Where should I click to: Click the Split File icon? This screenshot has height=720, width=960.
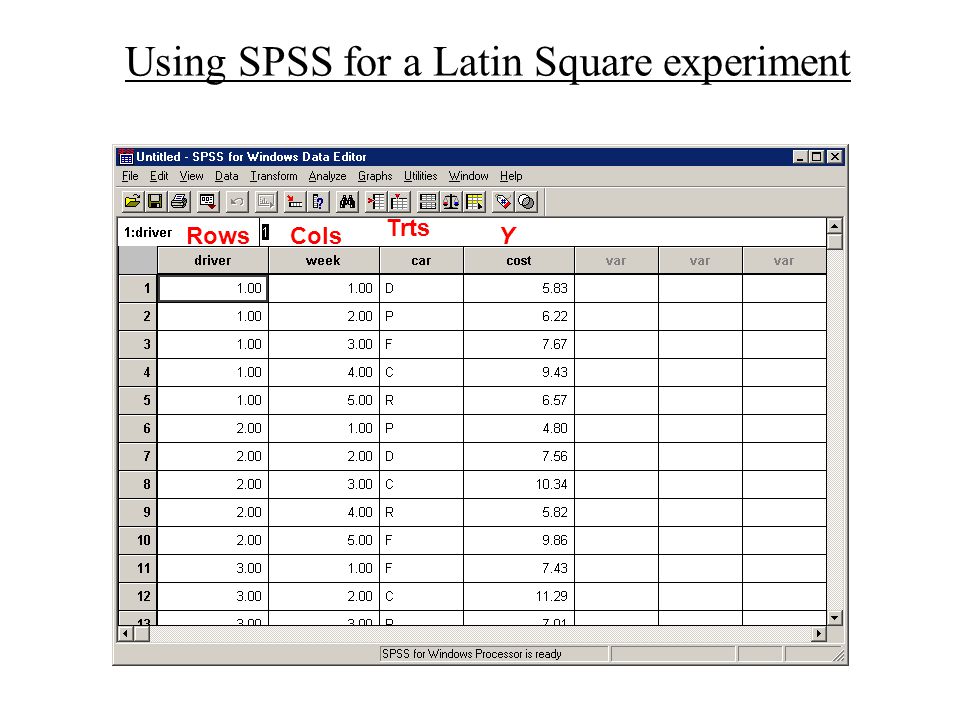point(428,201)
